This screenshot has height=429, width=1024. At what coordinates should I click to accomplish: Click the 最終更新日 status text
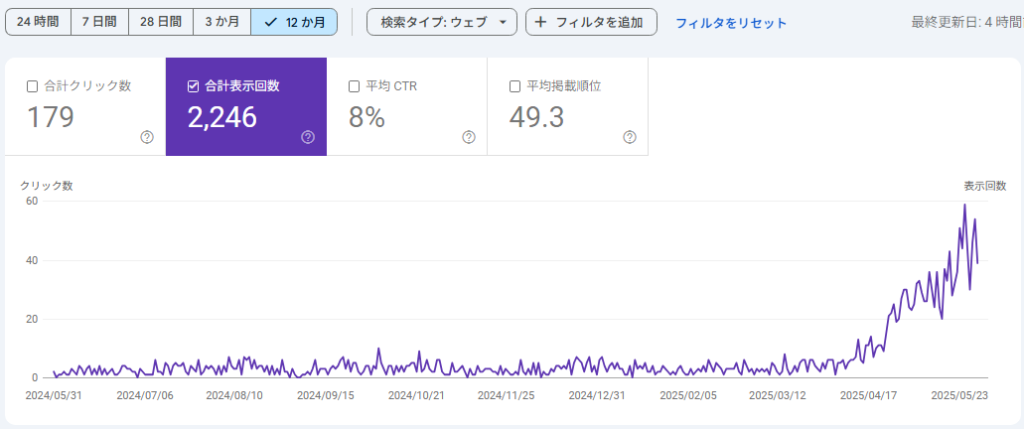point(967,22)
